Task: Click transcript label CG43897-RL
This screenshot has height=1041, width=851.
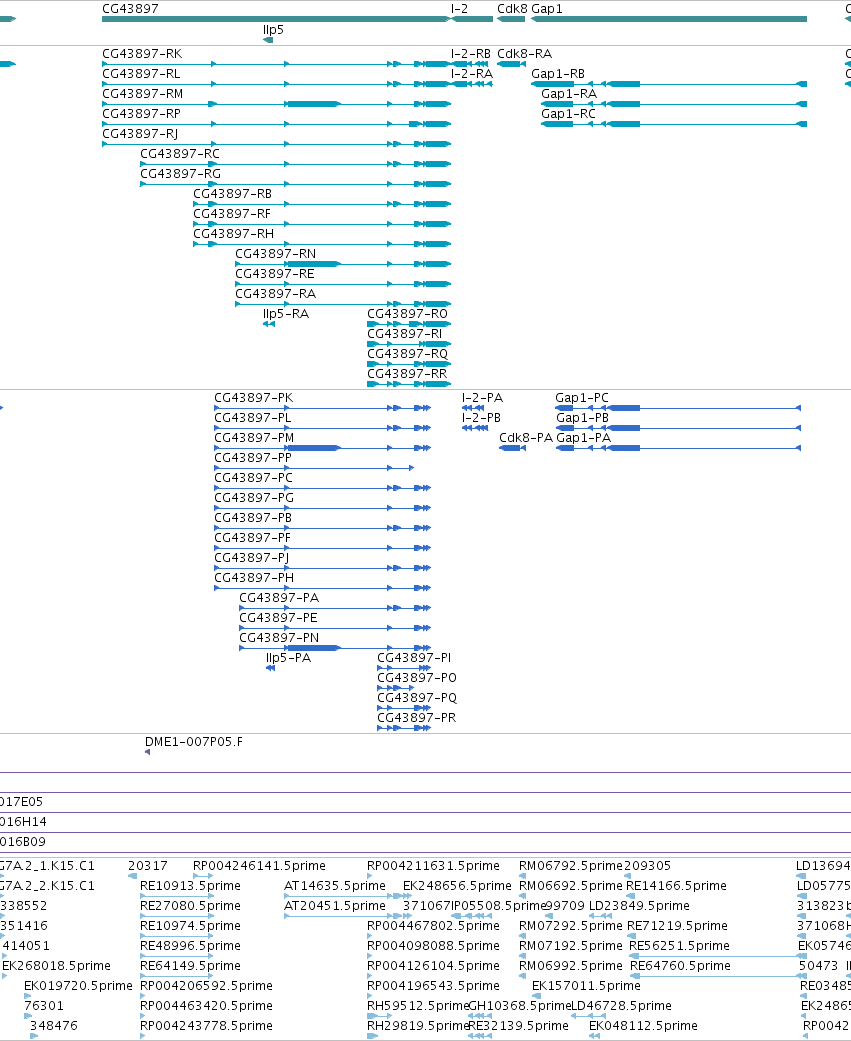Action: click(x=141, y=74)
